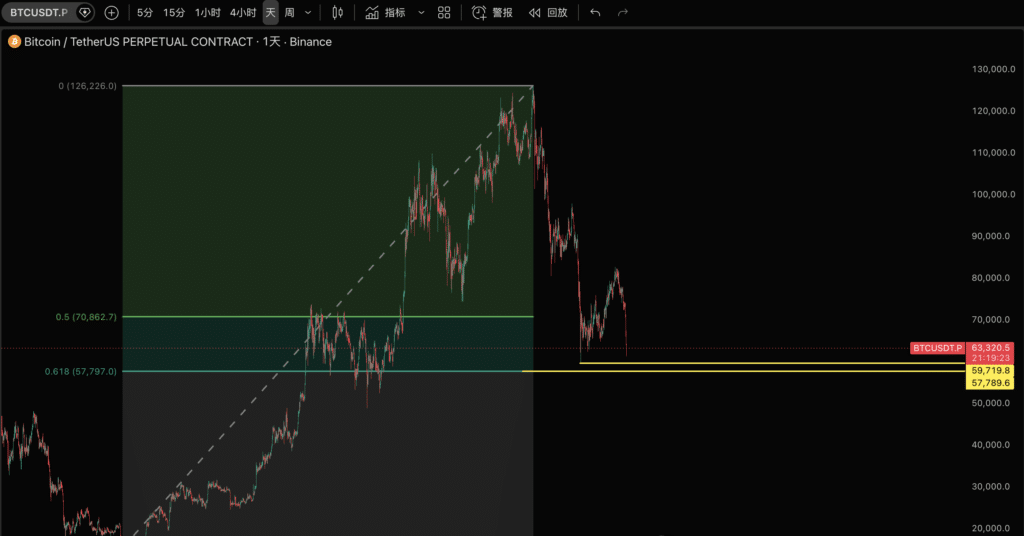The width and height of the screenshot is (1024, 536).
Task: Click the Bitcoin logo in chart legend
Action: point(14,42)
